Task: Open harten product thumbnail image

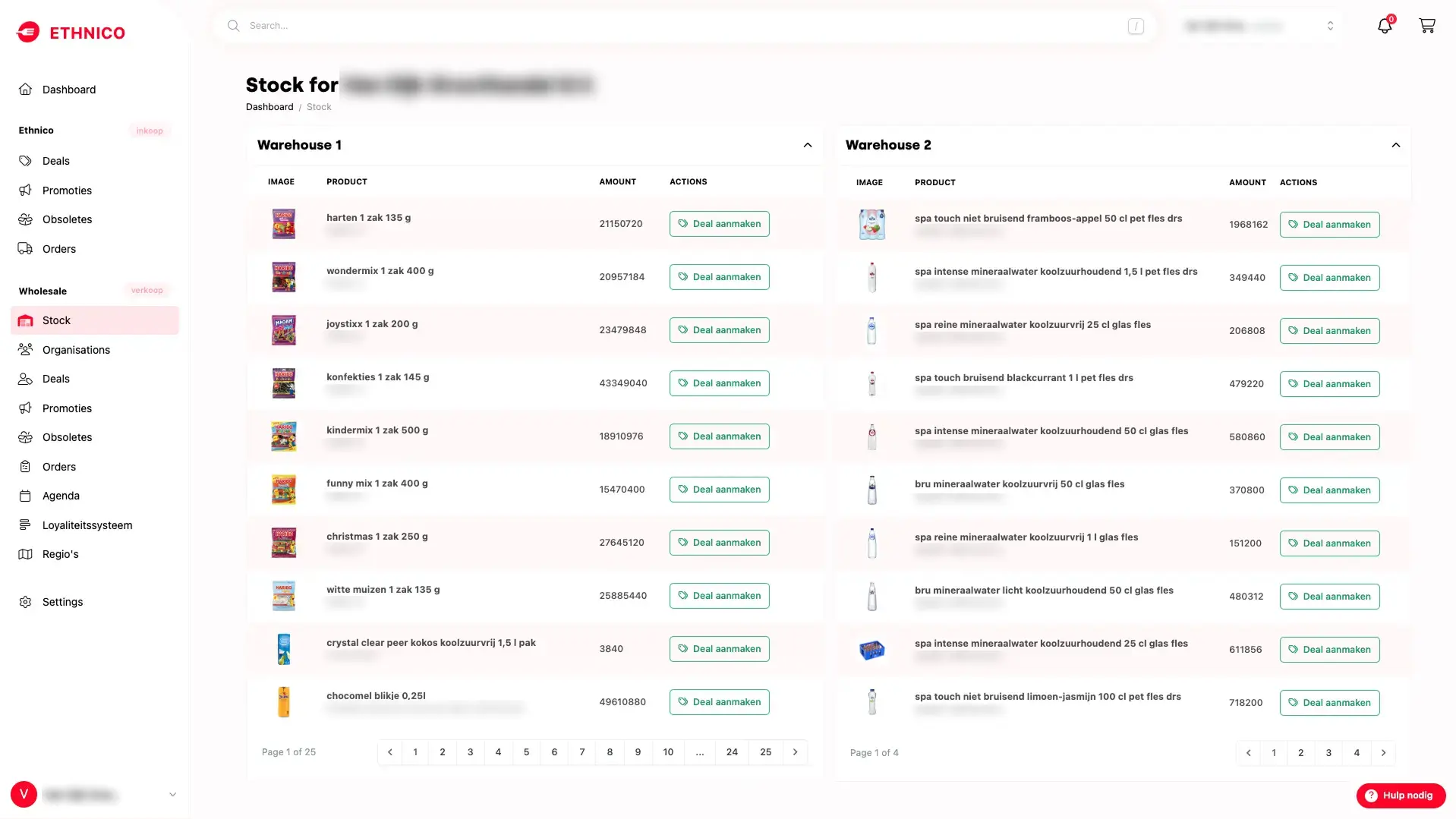Action: 284,224
